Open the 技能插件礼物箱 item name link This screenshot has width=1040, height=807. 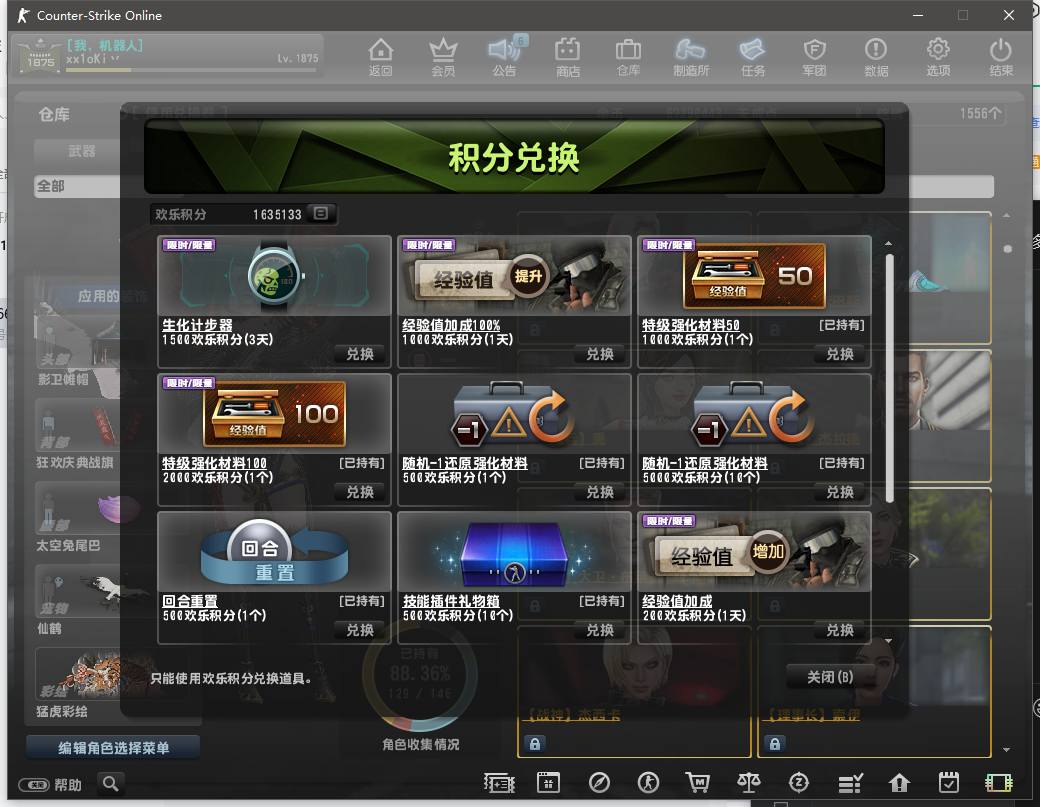[451, 601]
